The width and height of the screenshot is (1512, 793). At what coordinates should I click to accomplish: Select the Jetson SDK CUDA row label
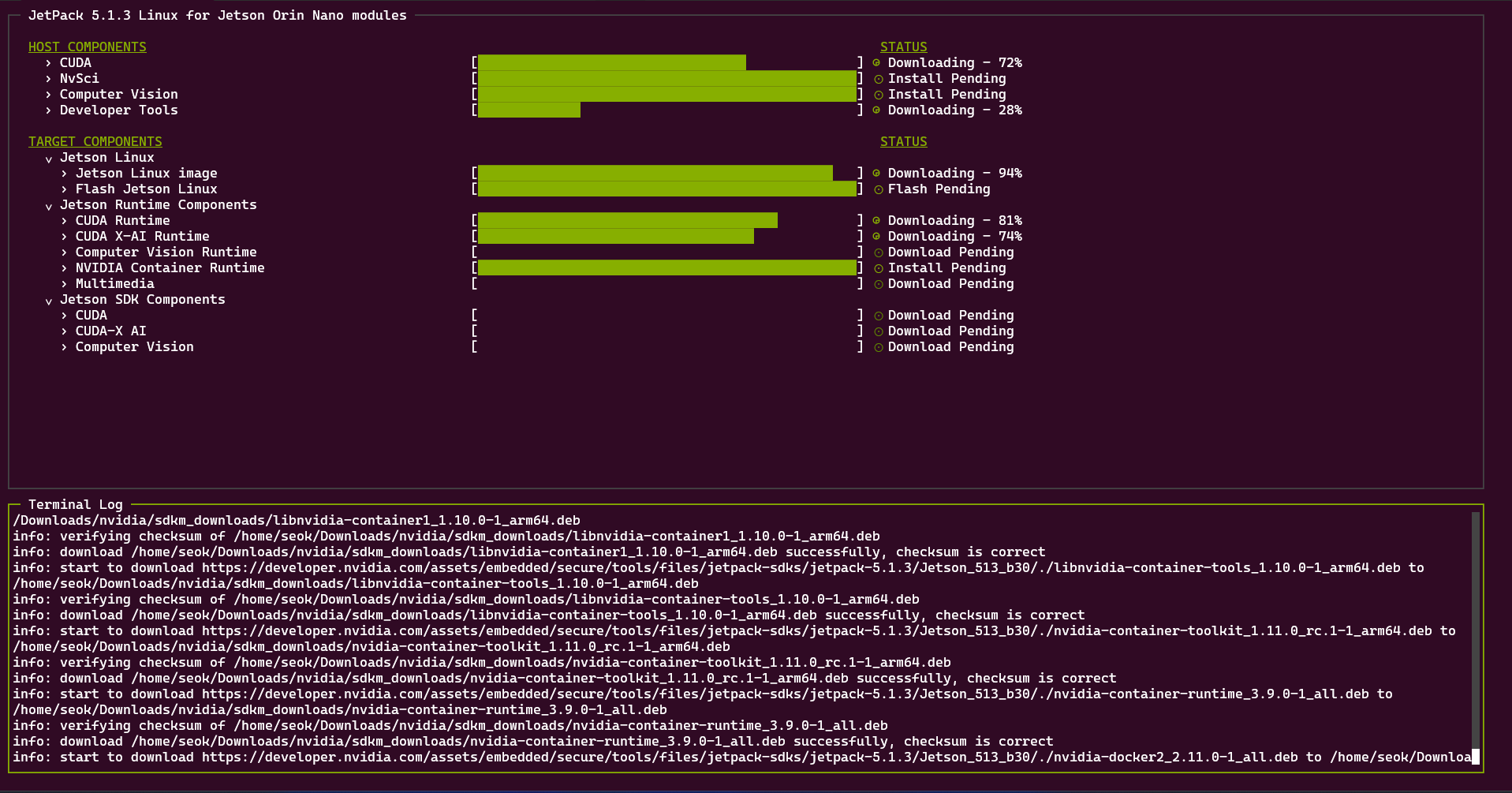pos(91,316)
